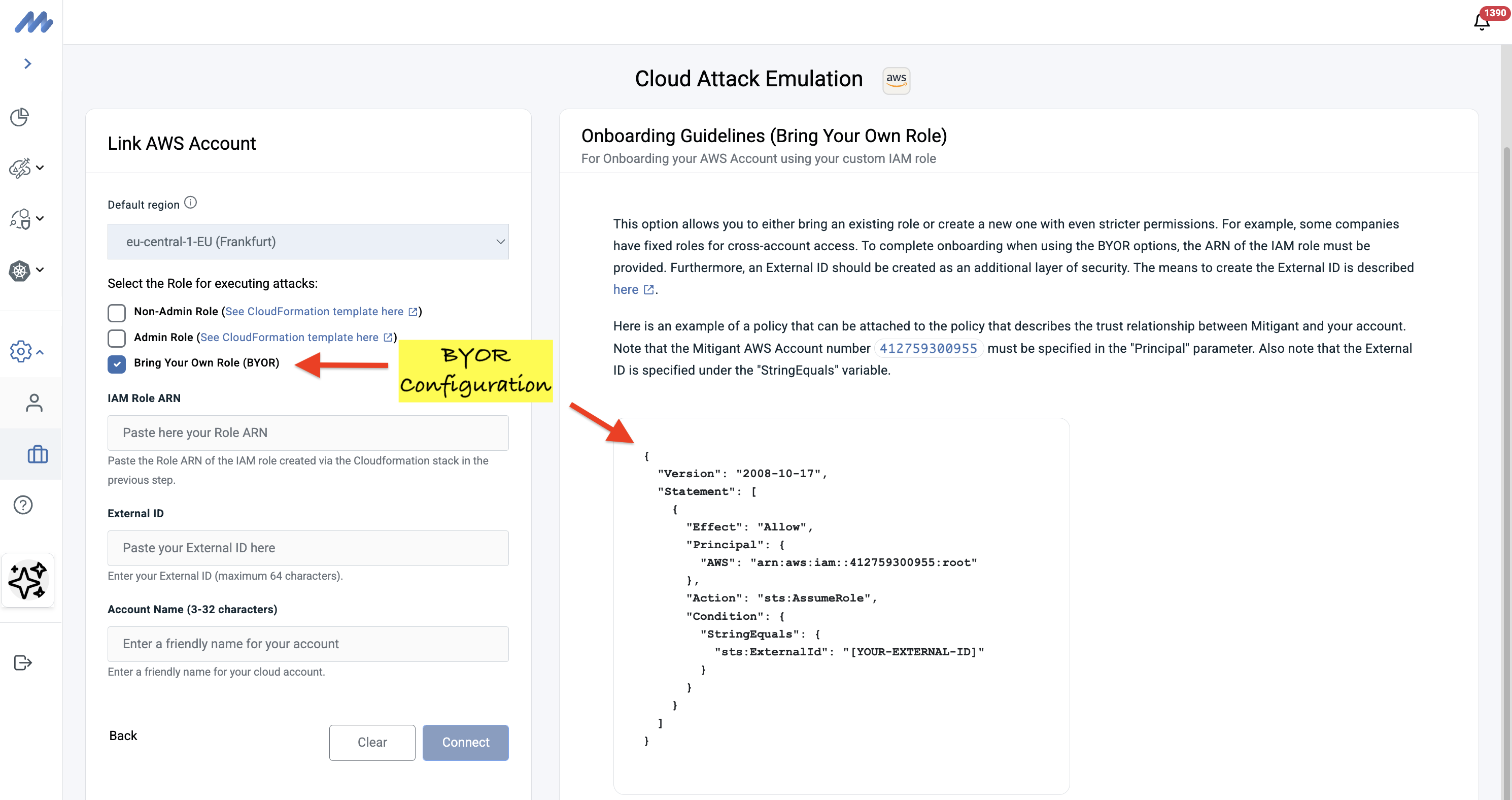Enable the Non-Admin Role checkbox
1512x800 pixels.
tap(116, 313)
